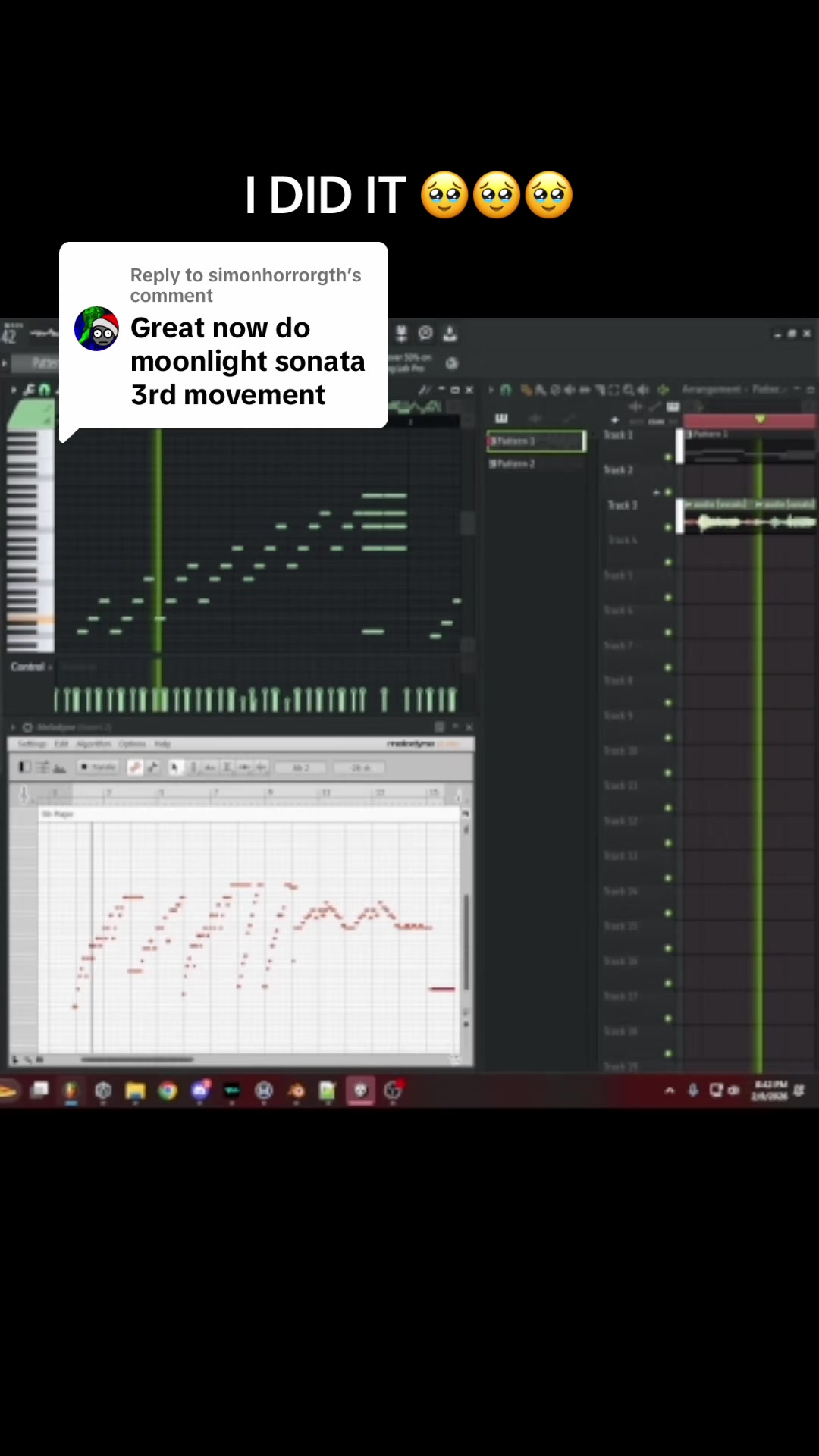Image resolution: width=819 pixels, height=1456 pixels.
Task: Toggle the playlist snap magnet
Action: coord(506,389)
